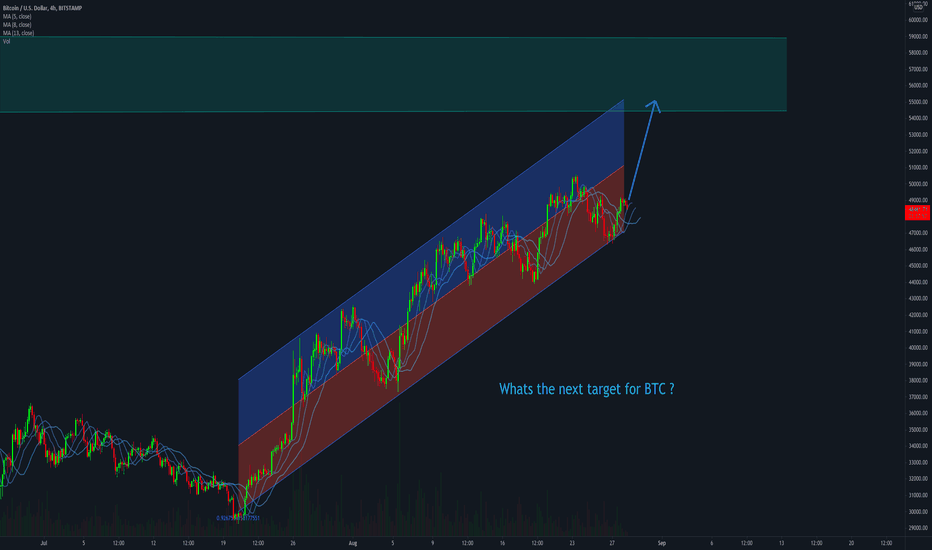This screenshot has height=550, width=932.
Task: Click the red current price label on axis
Action: pyautogui.click(x=917, y=212)
